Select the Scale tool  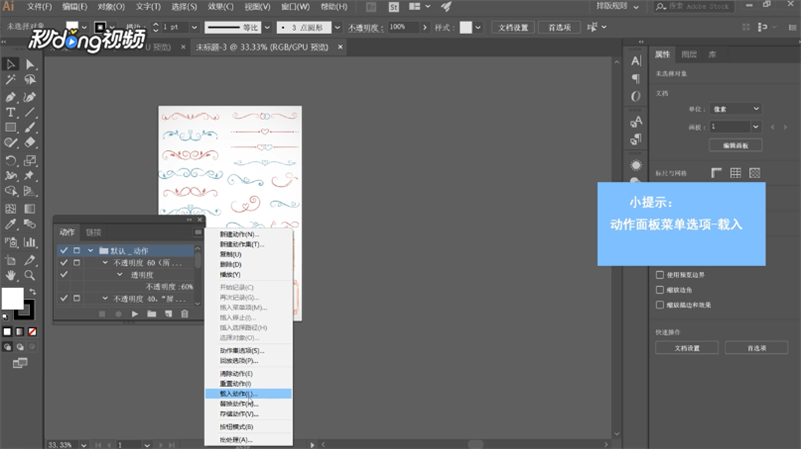pyautogui.click(x=30, y=160)
